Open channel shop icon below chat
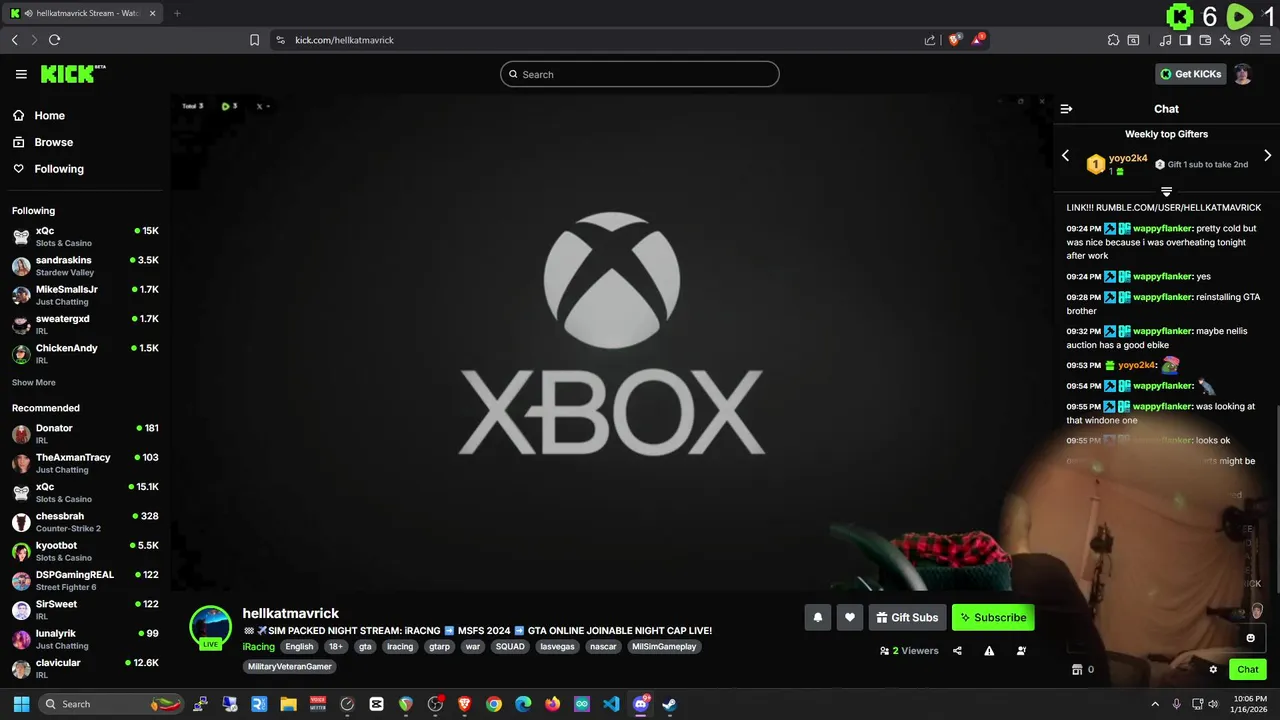 click(x=1077, y=670)
